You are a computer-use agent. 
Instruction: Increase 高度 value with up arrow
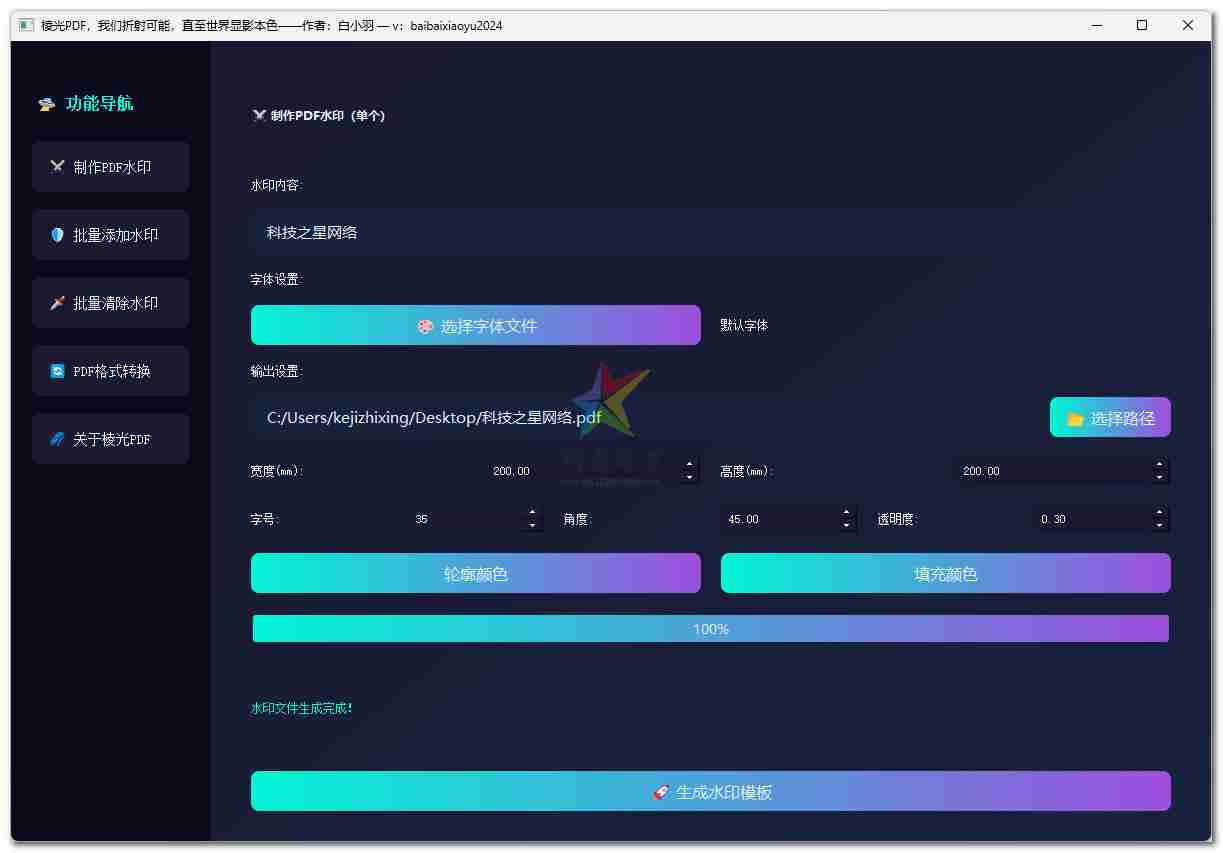[x=1159, y=465]
